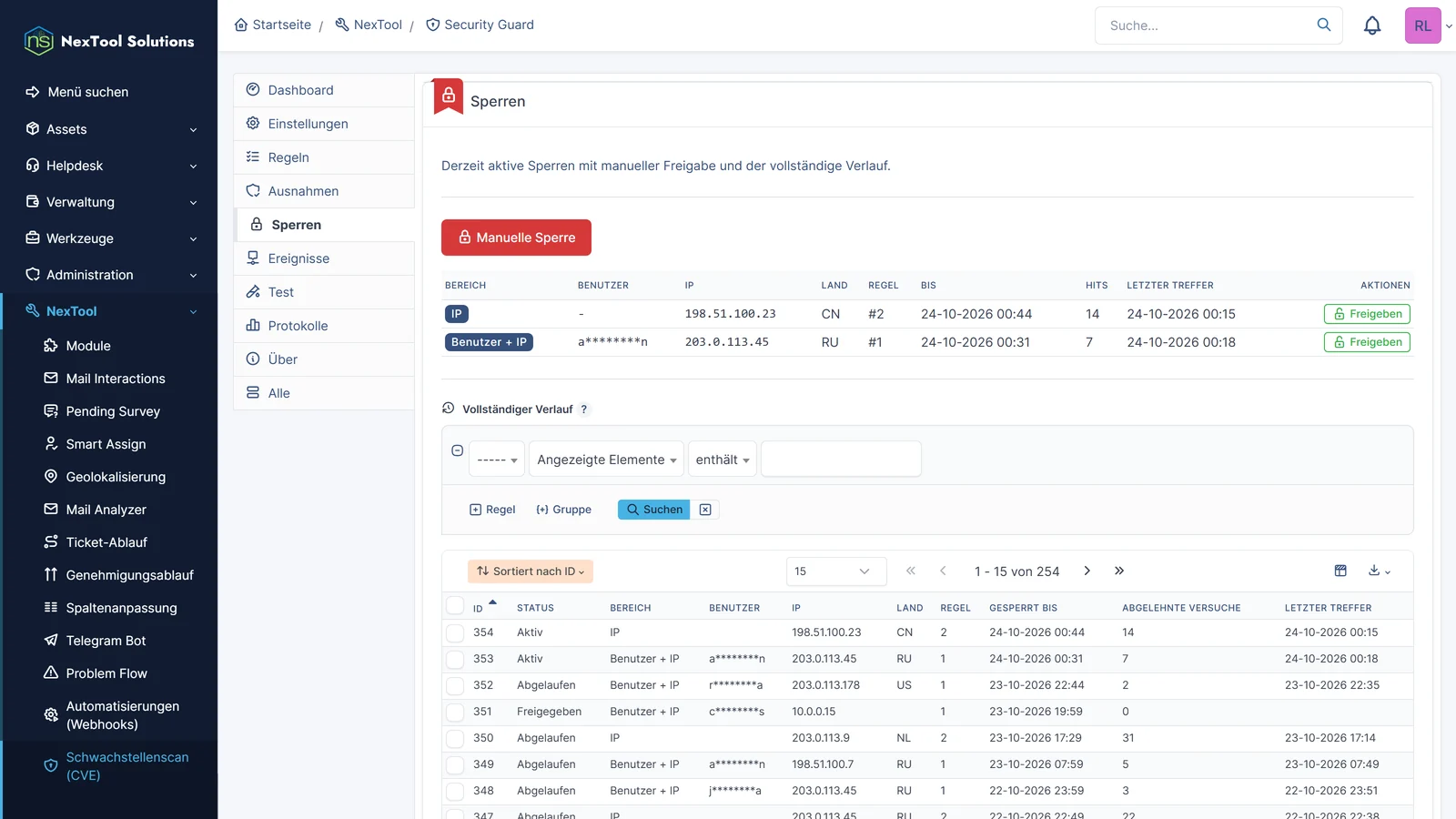
Task: Open the Dashboard tab
Action: (x=324, y=90)
